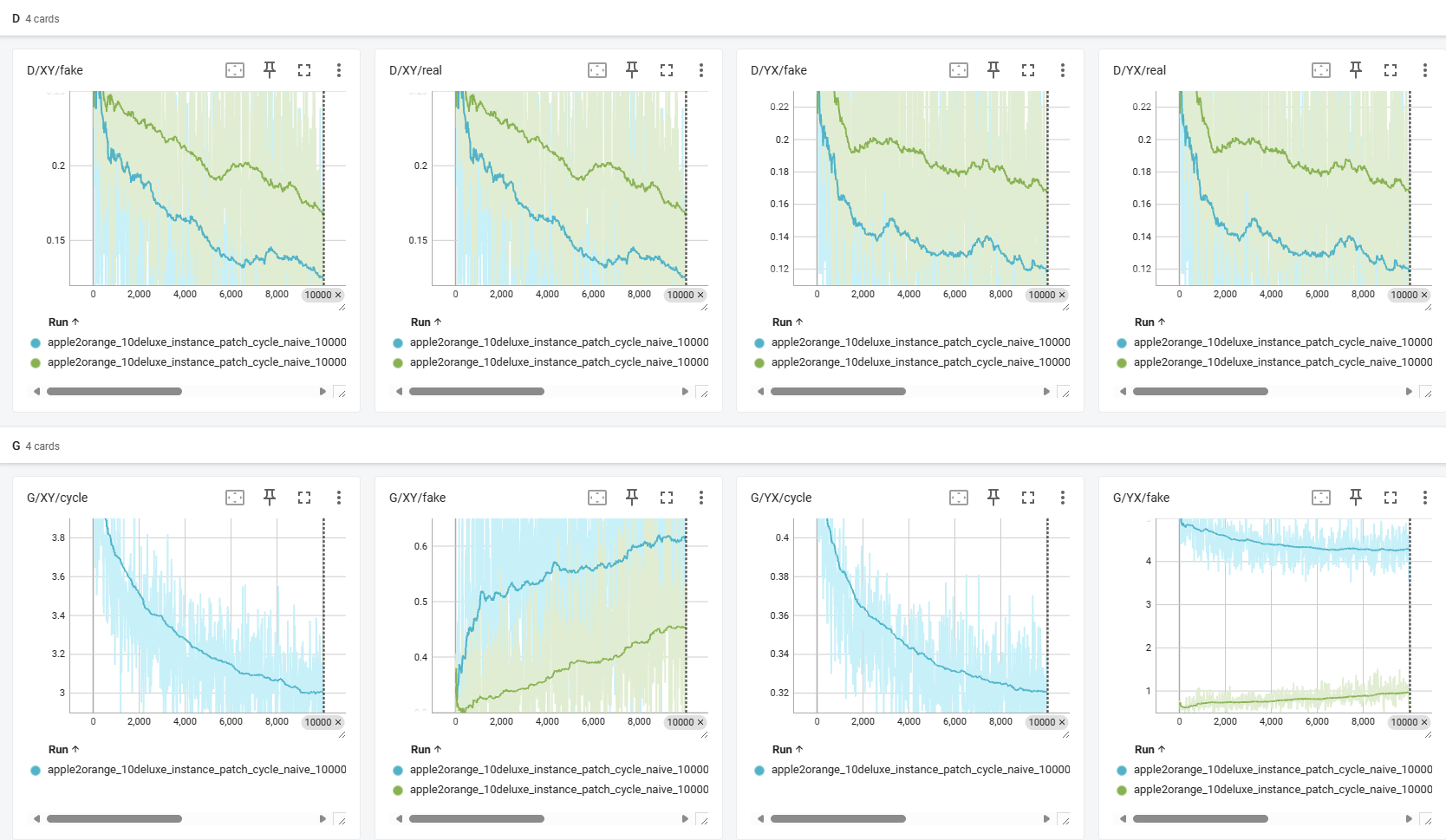The image size is (1446, 840).
Task: Sort runs by Run header in D/YX/fake
Action: coord(787,322)
